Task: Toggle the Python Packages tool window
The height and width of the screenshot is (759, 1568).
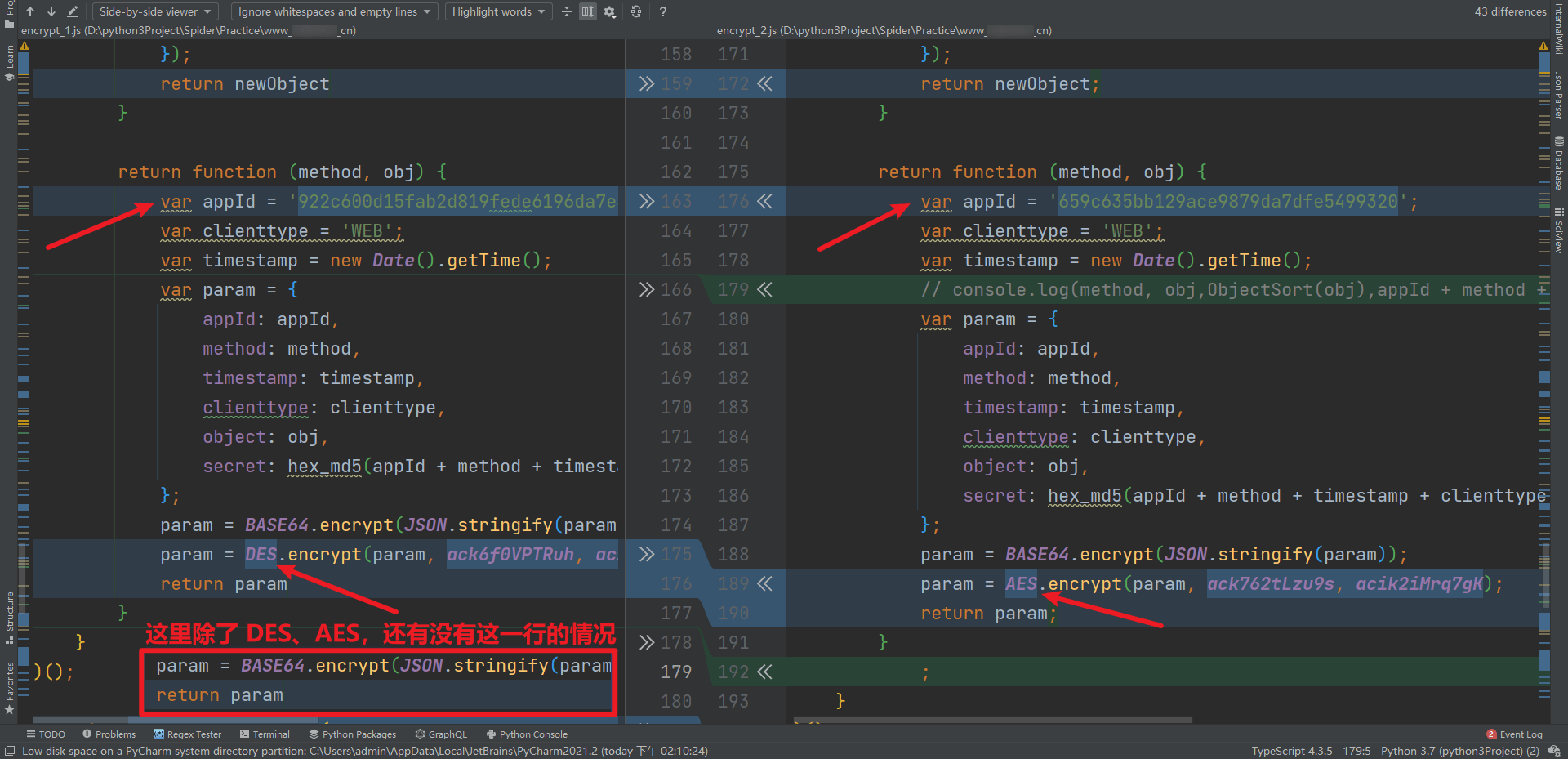Action: 353,734
